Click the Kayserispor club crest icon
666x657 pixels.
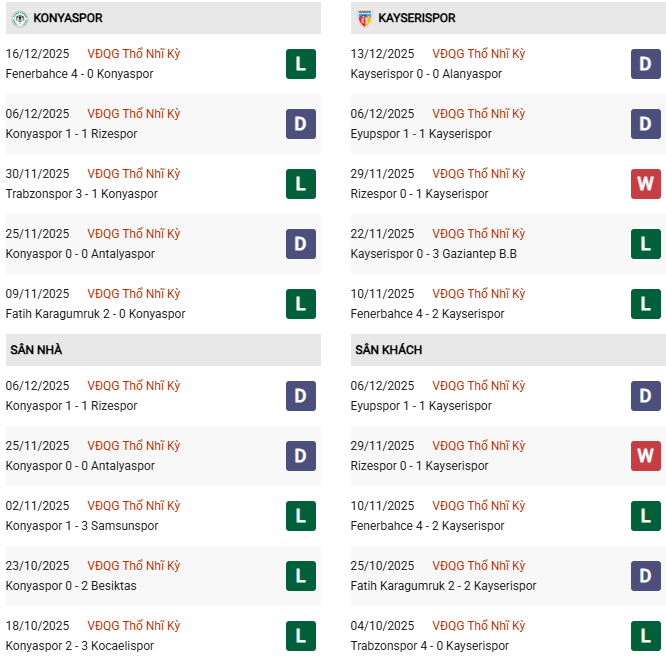(x=365, y=18)
